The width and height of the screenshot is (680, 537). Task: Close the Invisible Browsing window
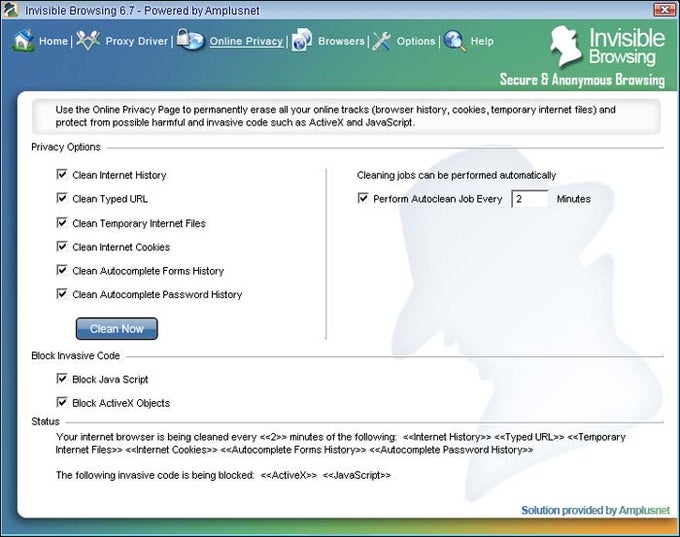[x=664, y=10]
